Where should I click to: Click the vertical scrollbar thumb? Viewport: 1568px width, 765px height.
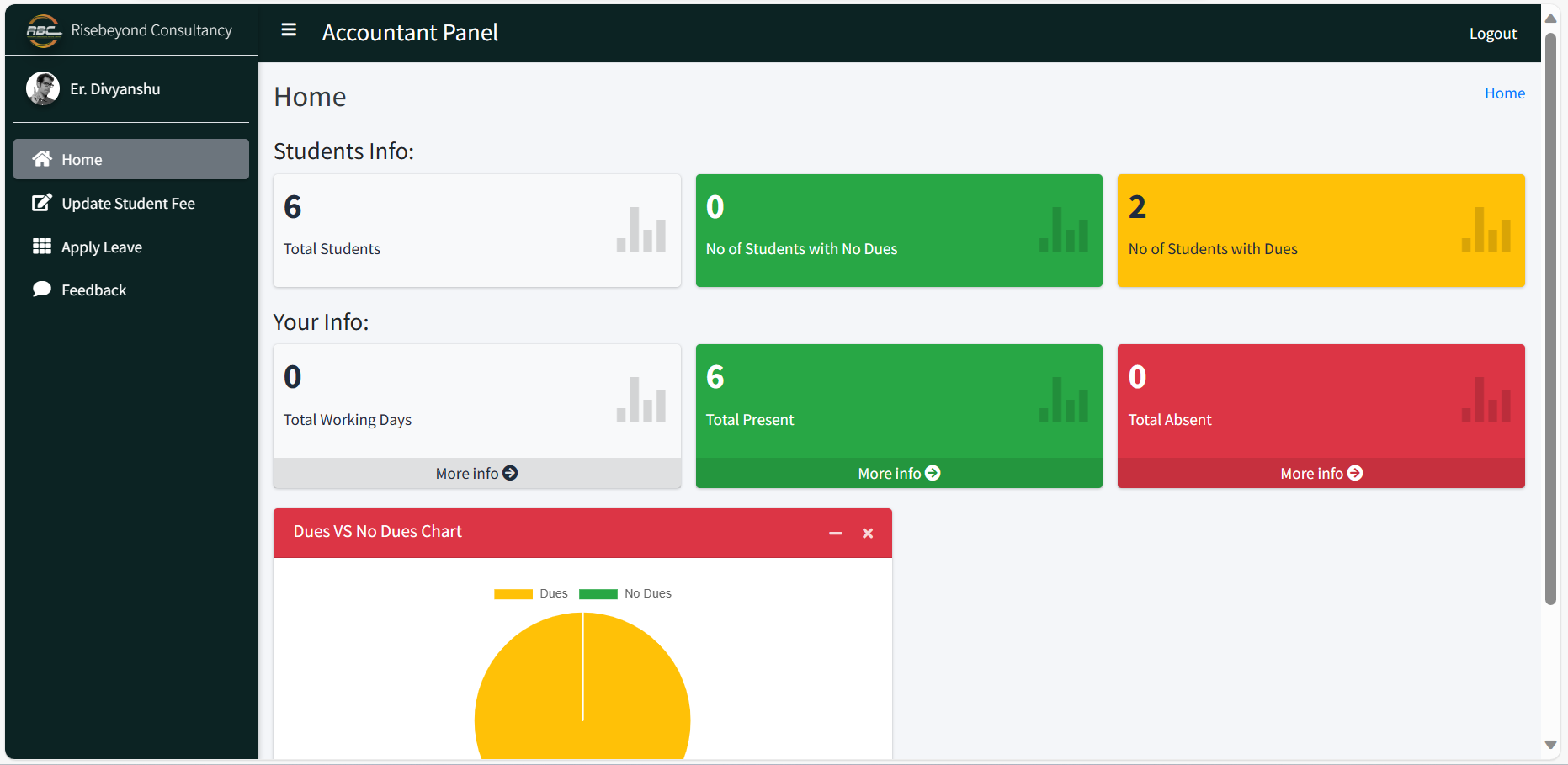1550,318
